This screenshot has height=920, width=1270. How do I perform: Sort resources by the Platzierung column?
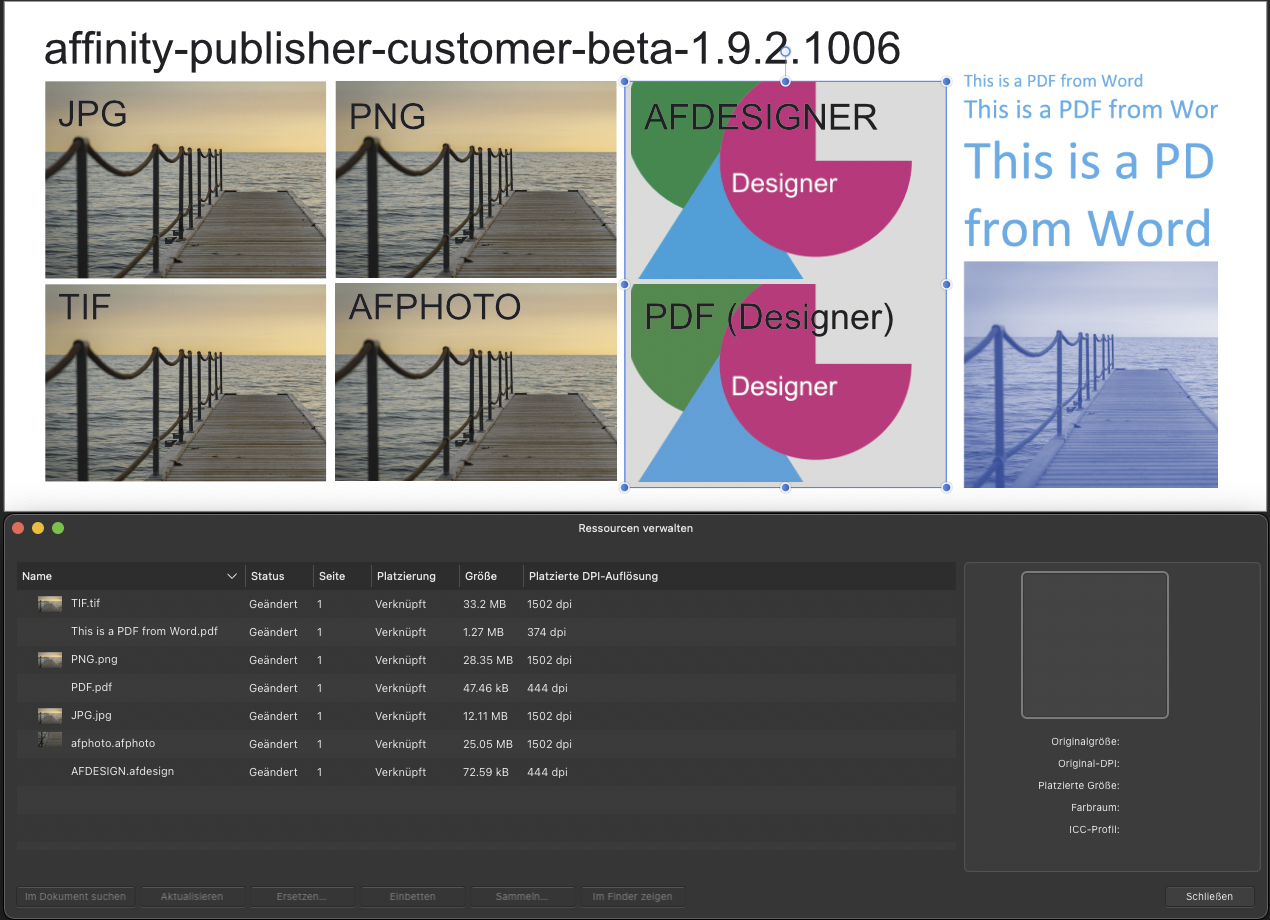coord(415,576)
